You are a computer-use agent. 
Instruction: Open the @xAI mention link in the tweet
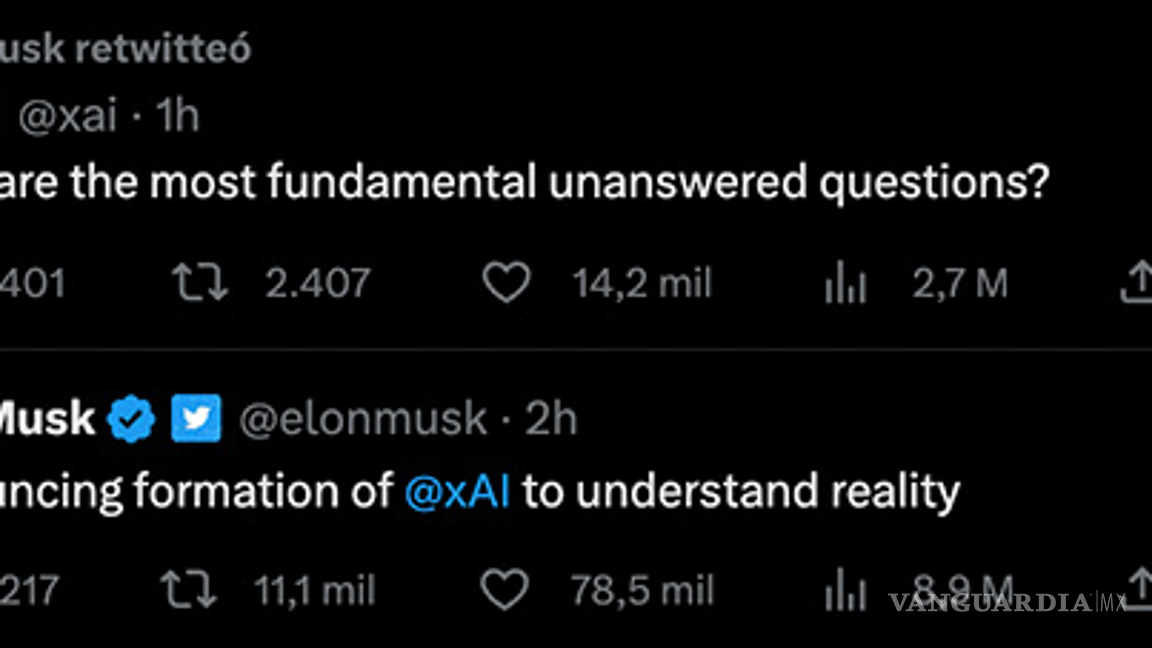point(458,492)
